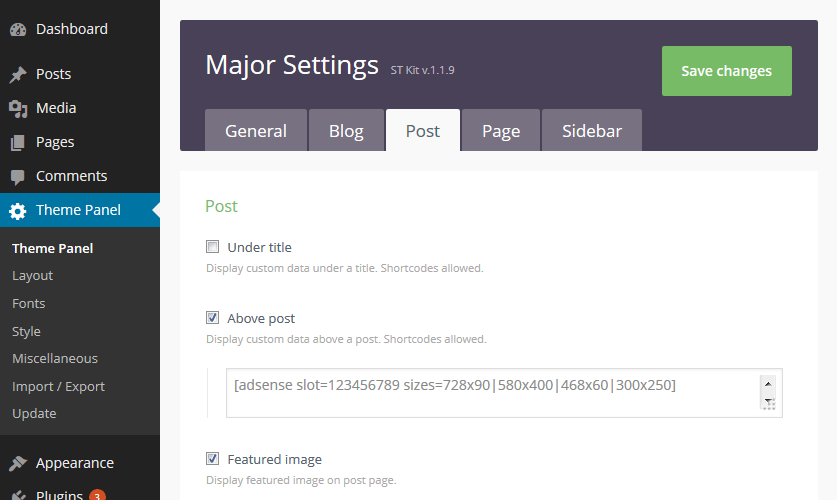The width and height of the screenshot is (837, 500).
Task: Uncheck the Above post checkbox
Action: coord(212,318)
